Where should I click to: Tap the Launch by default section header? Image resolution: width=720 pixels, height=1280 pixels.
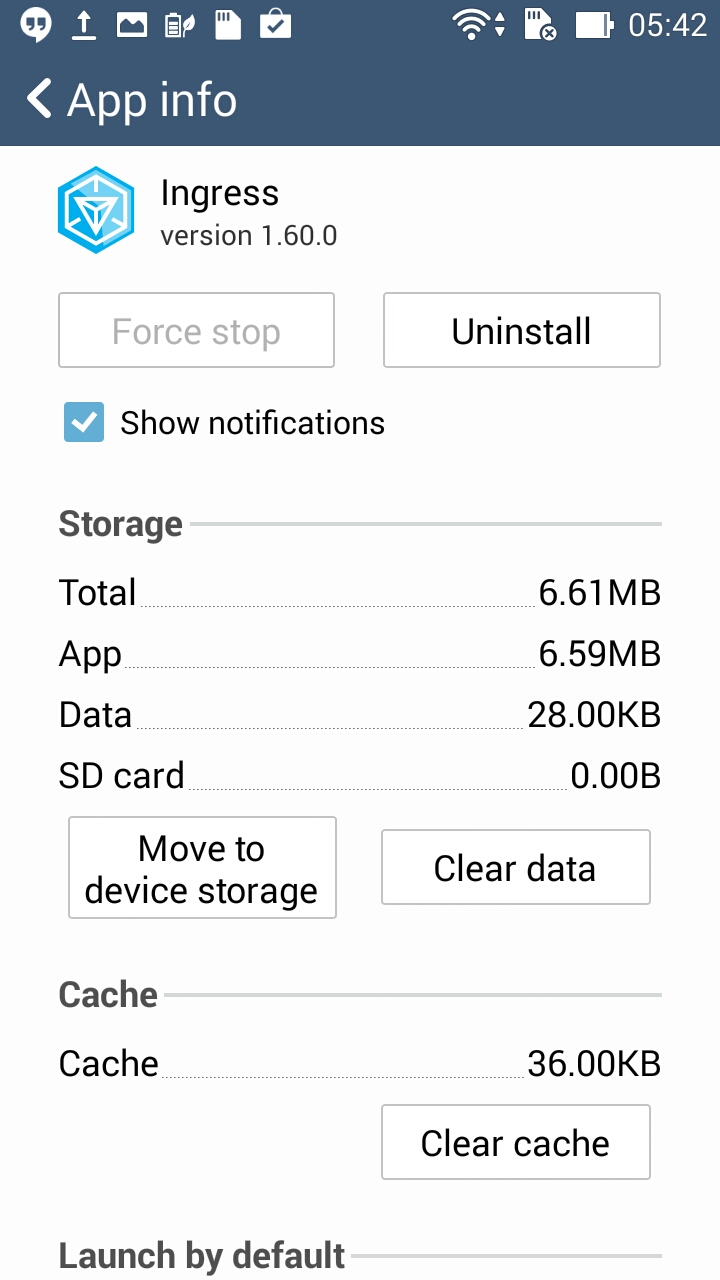coord(202,1255)
